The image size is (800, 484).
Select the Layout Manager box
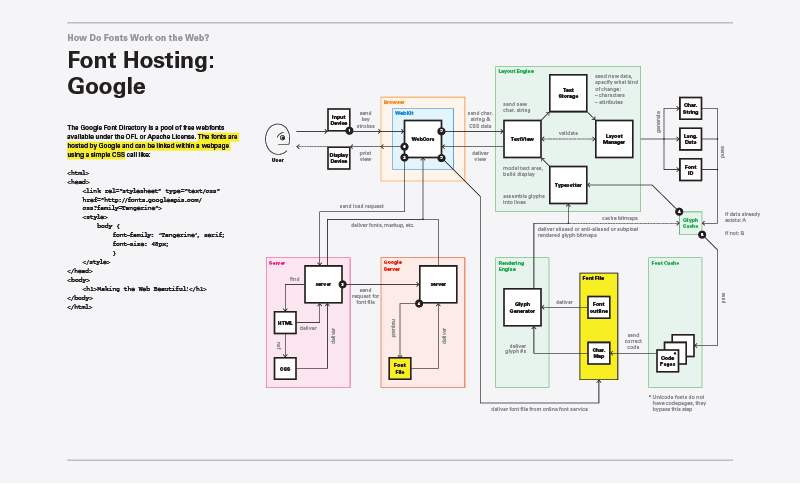[x=614, y=139]
